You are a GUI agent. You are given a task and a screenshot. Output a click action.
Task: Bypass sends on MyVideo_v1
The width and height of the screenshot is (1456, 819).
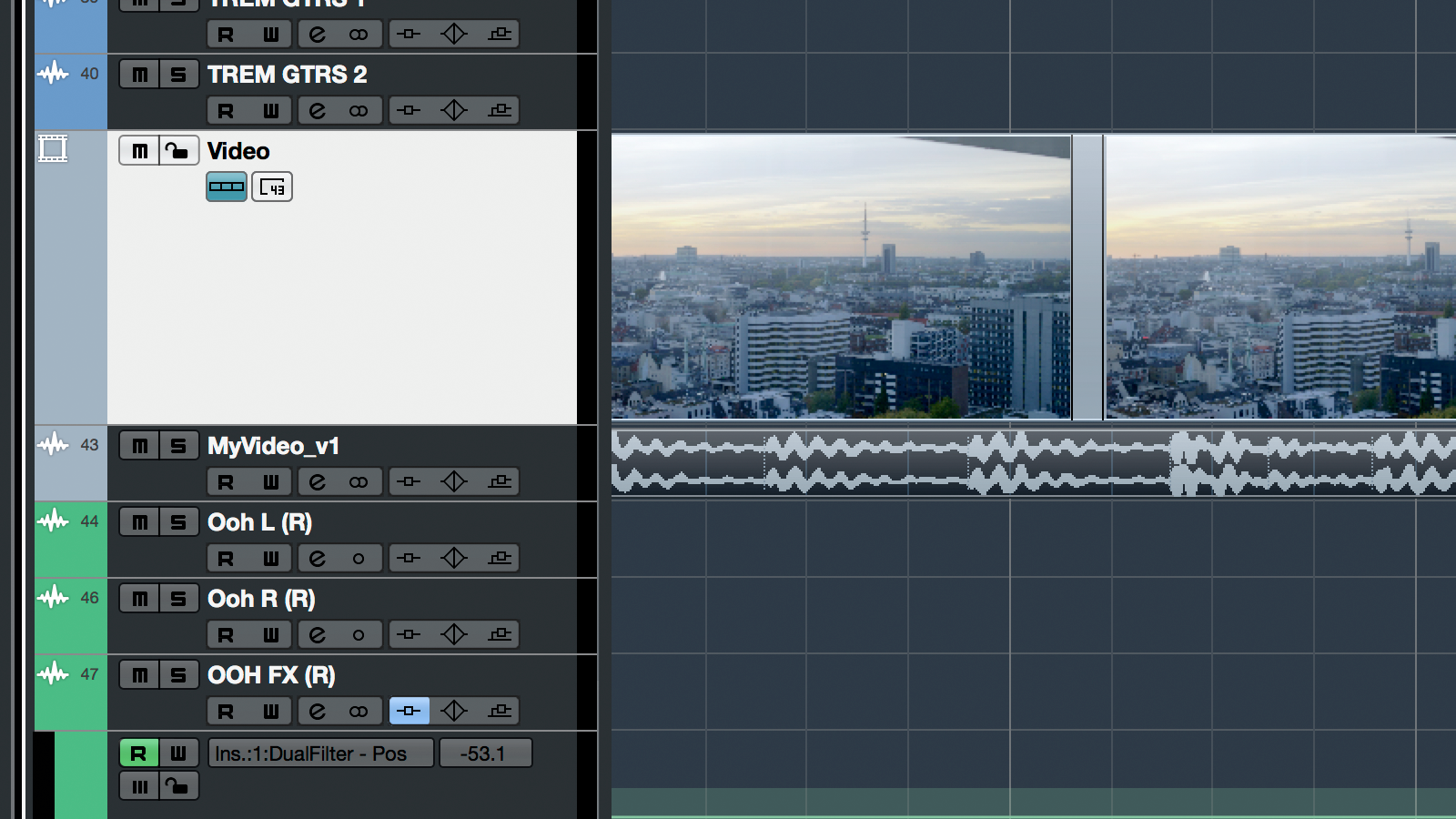coord(500,482)
